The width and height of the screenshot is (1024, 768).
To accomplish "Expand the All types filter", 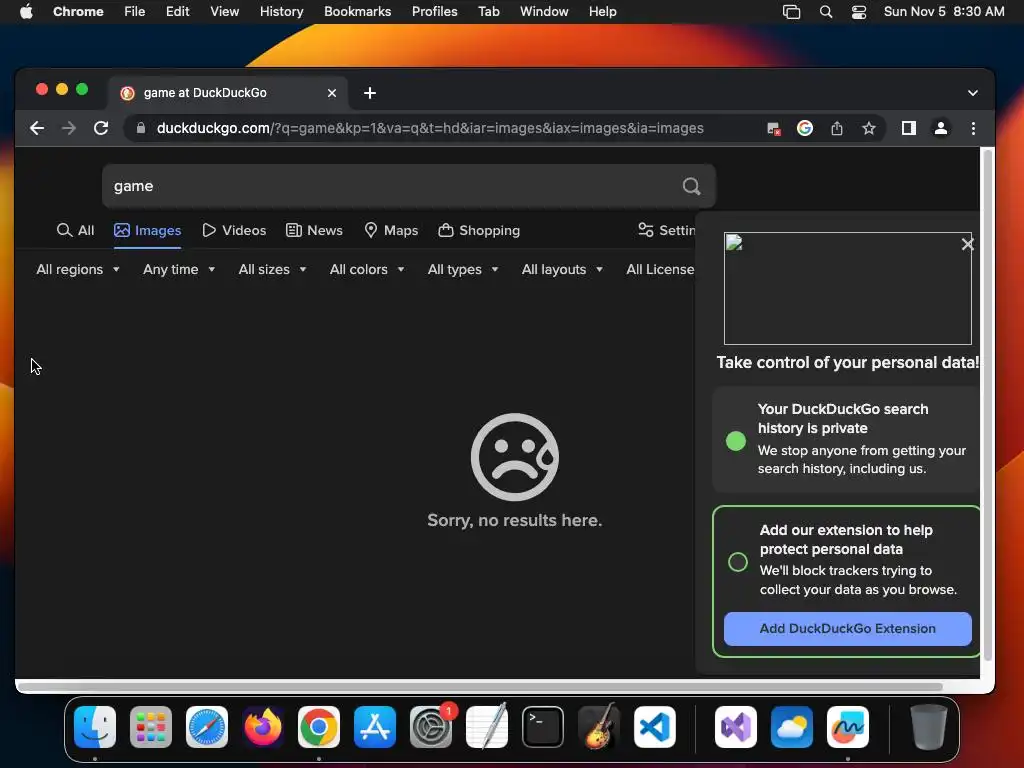I will point(463,269).
